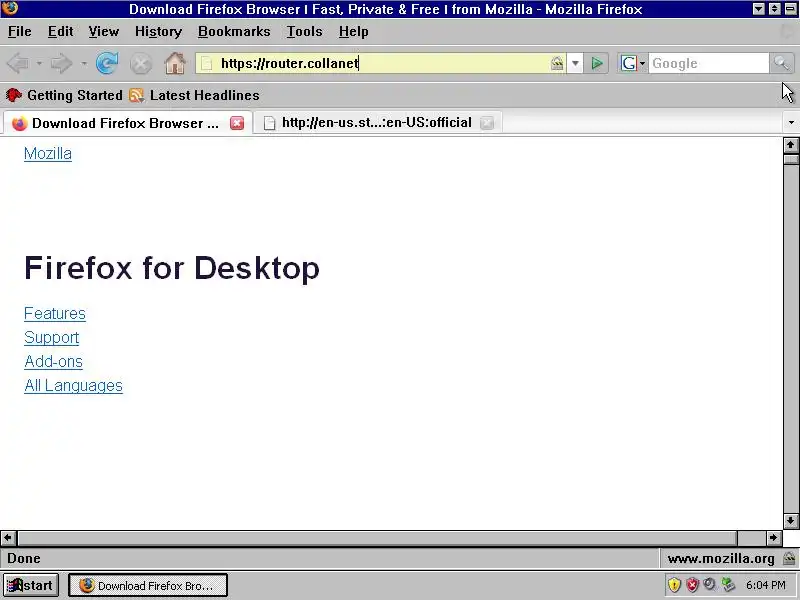Close the en-US:official tab

pyautogui.click(x=487, y=123)
